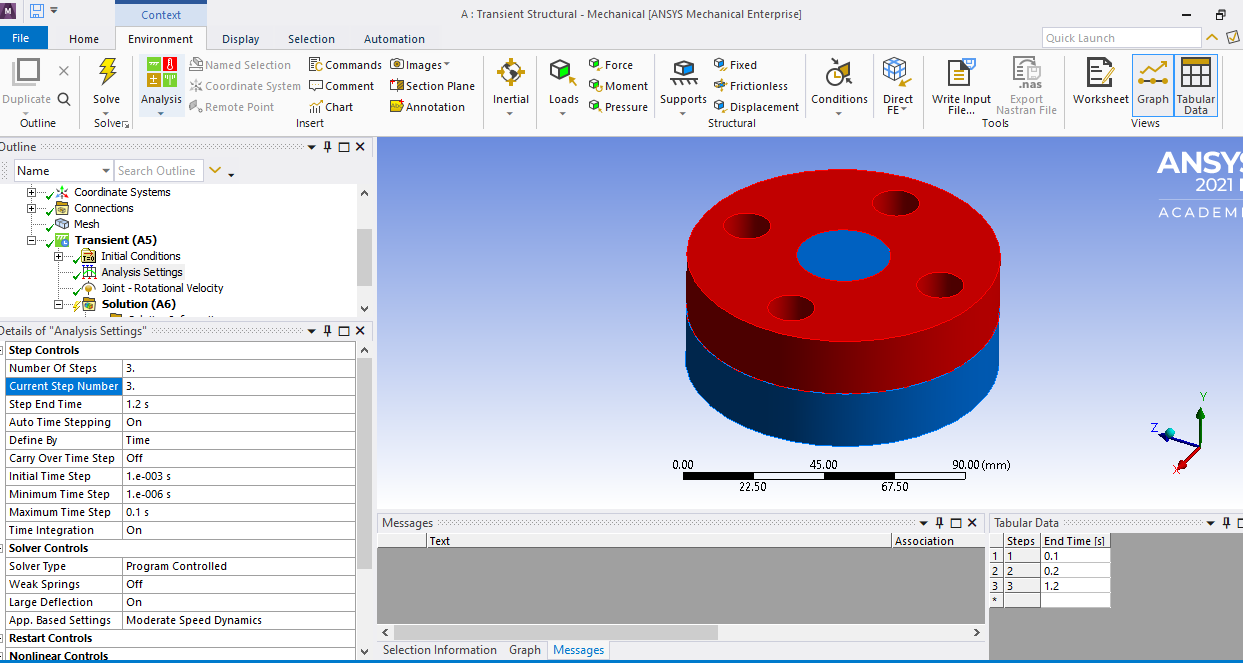Click the outline search magnifier icon

[x=64, y=99]
